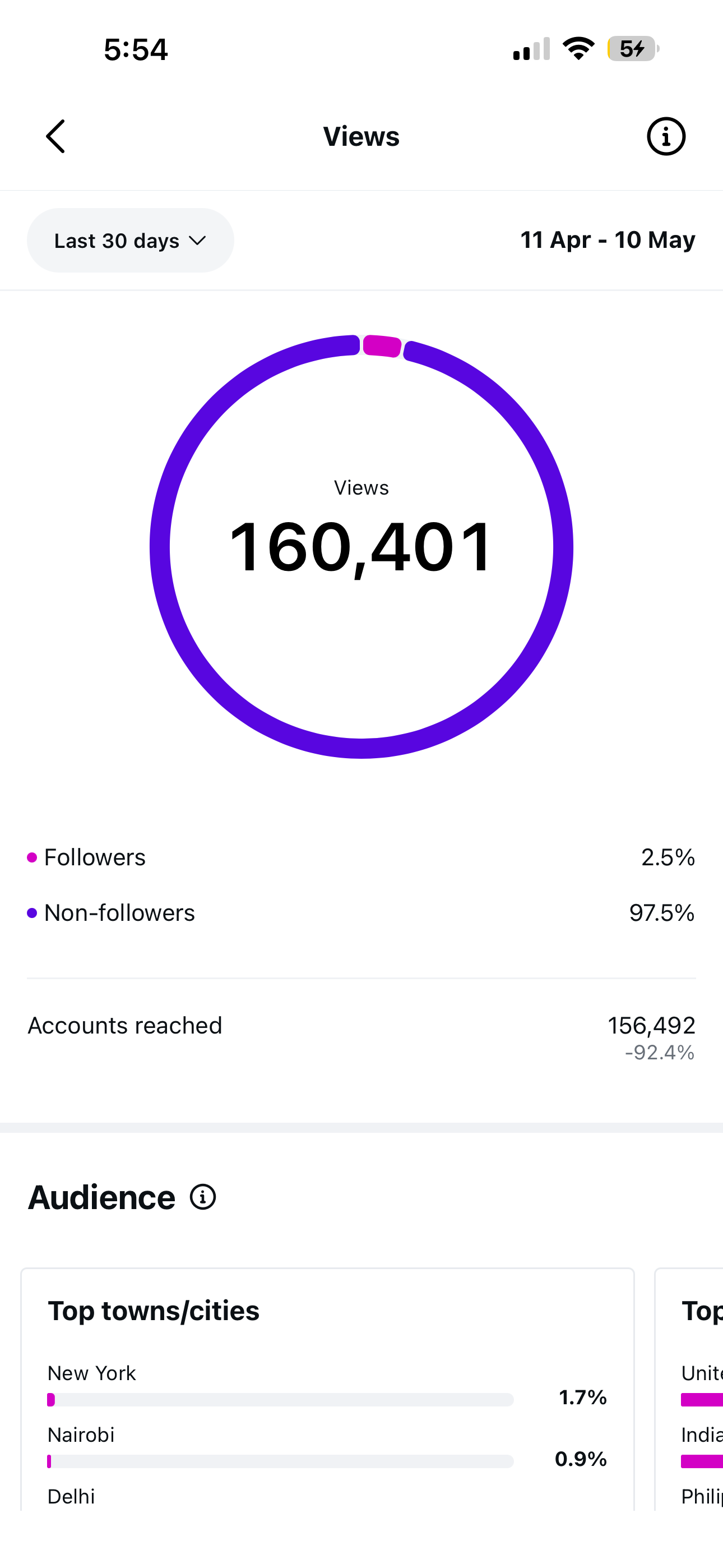Tap the cellular signal bars icon
Viewport: 723px width, 1568px height.
pos(531,49)
